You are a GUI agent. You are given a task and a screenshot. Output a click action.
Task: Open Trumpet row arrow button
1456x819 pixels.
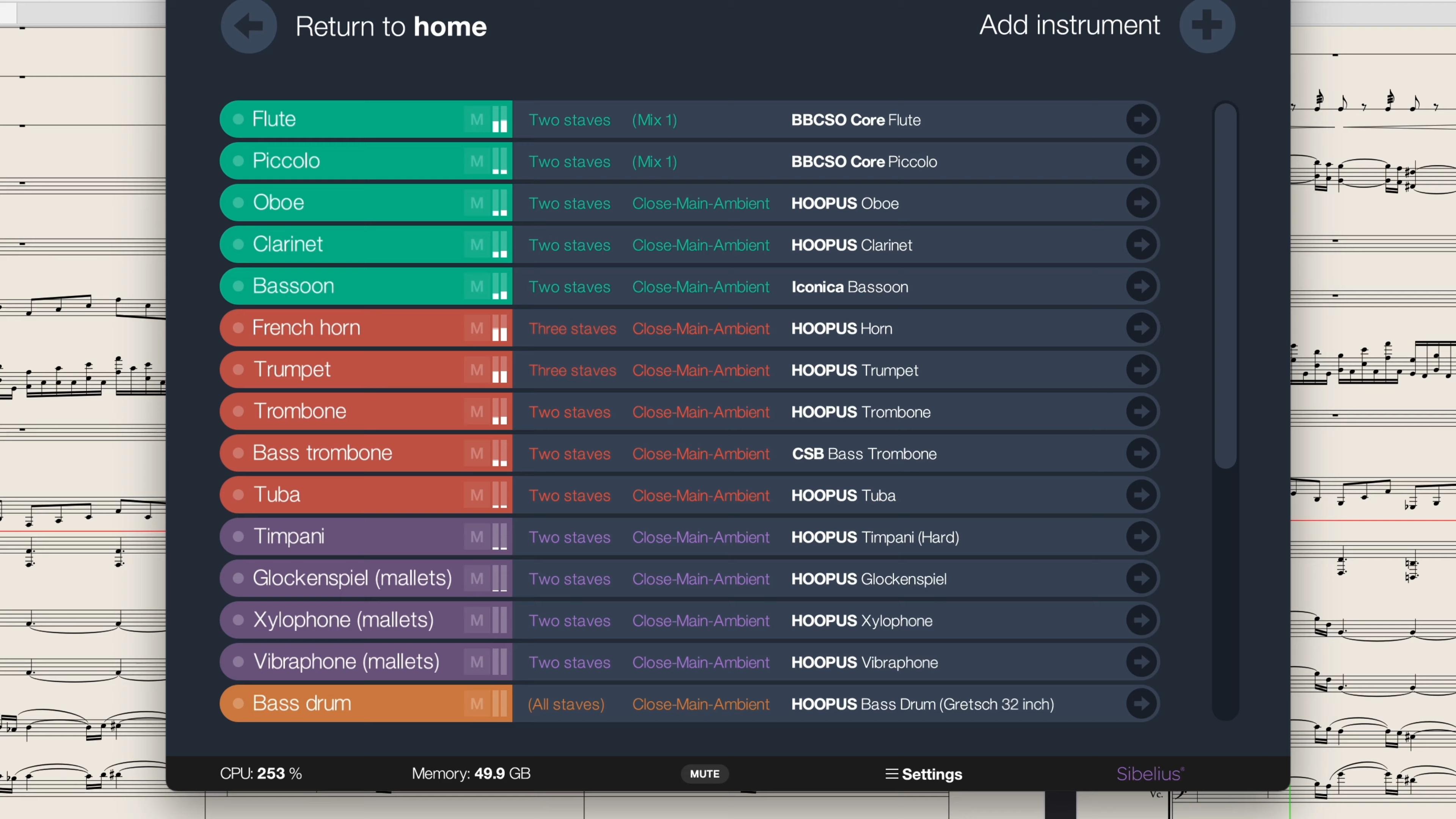coord(1141,370)
